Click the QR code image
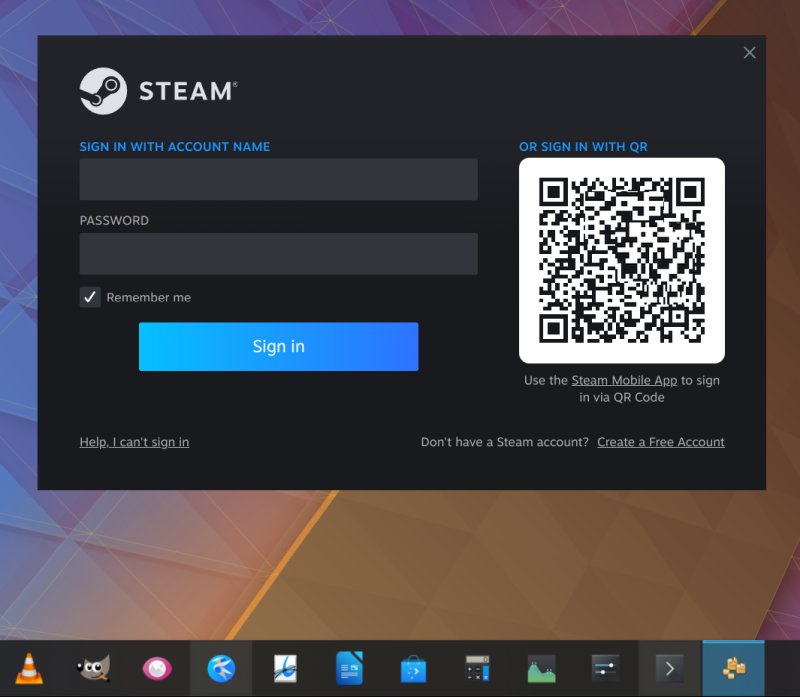Viewport: 800px width, 697px height. tap(622, 261)
